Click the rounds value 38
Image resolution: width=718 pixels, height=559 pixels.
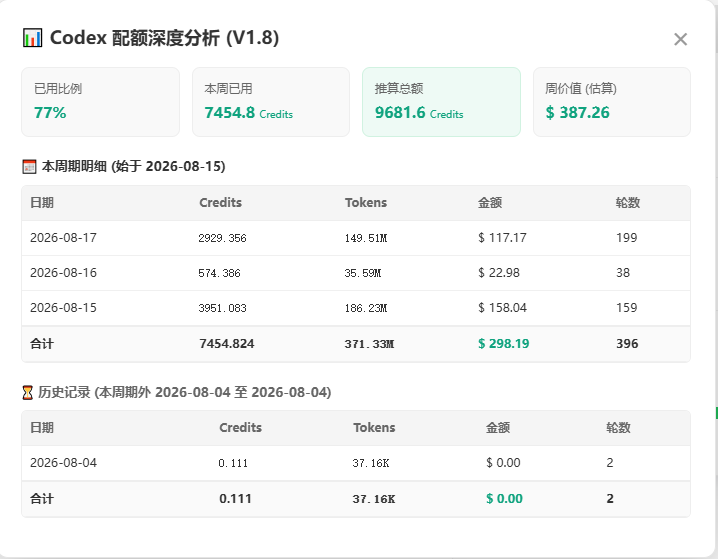pos(623,273)
